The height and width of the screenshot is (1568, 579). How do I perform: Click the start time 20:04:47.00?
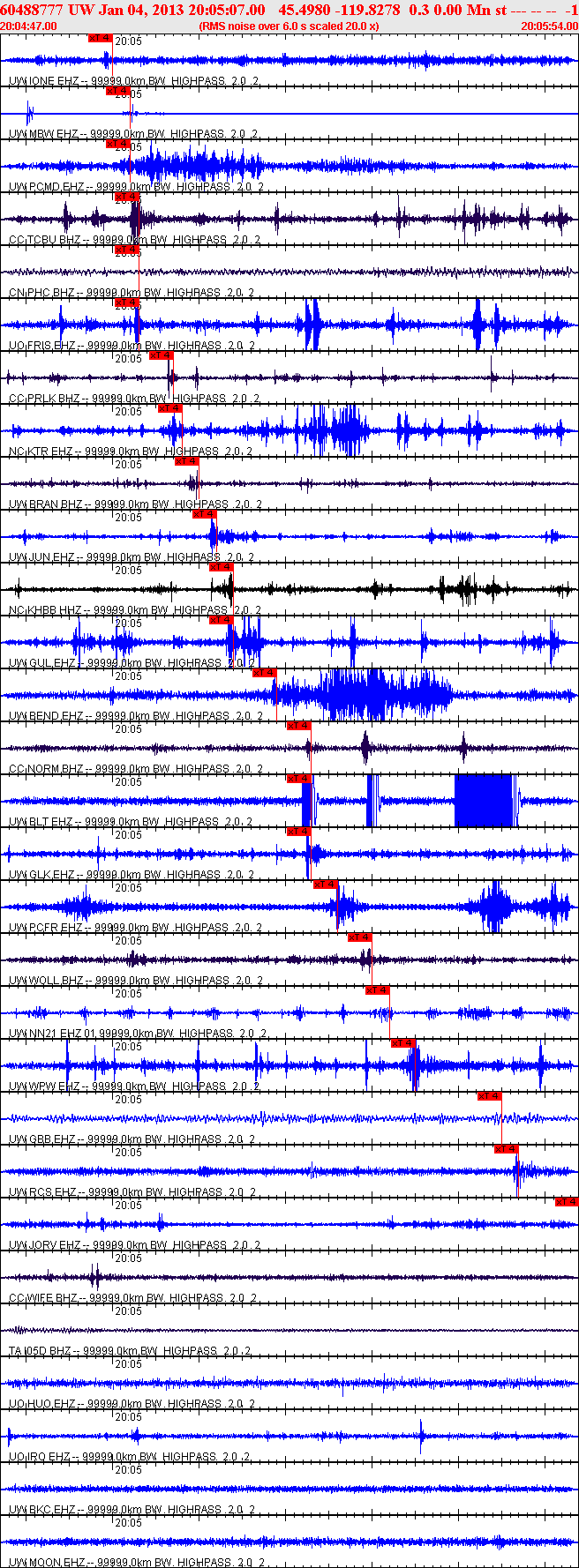click(29, 26)
